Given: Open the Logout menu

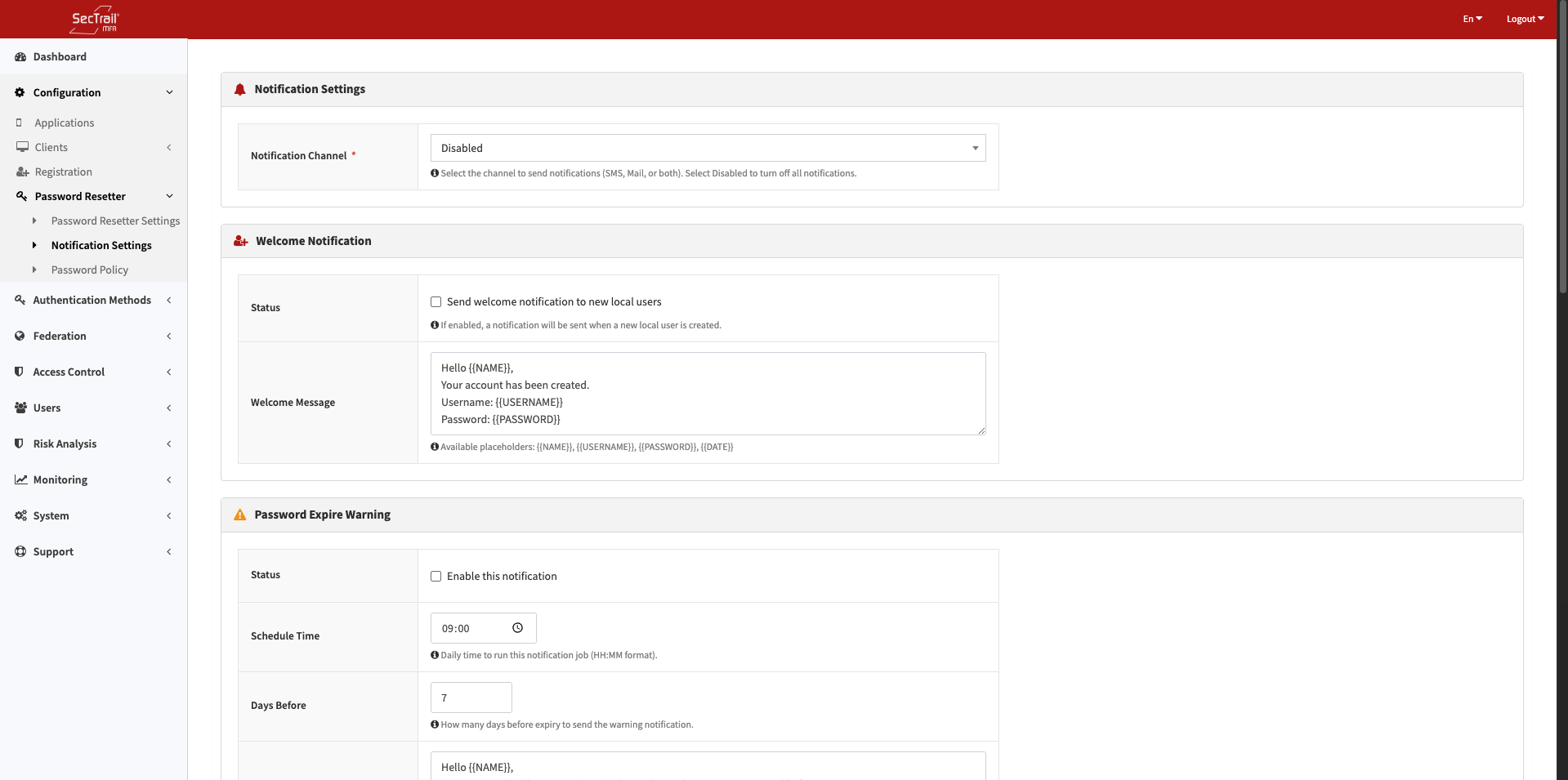Looking at the screenshot, I should 1524,18.
